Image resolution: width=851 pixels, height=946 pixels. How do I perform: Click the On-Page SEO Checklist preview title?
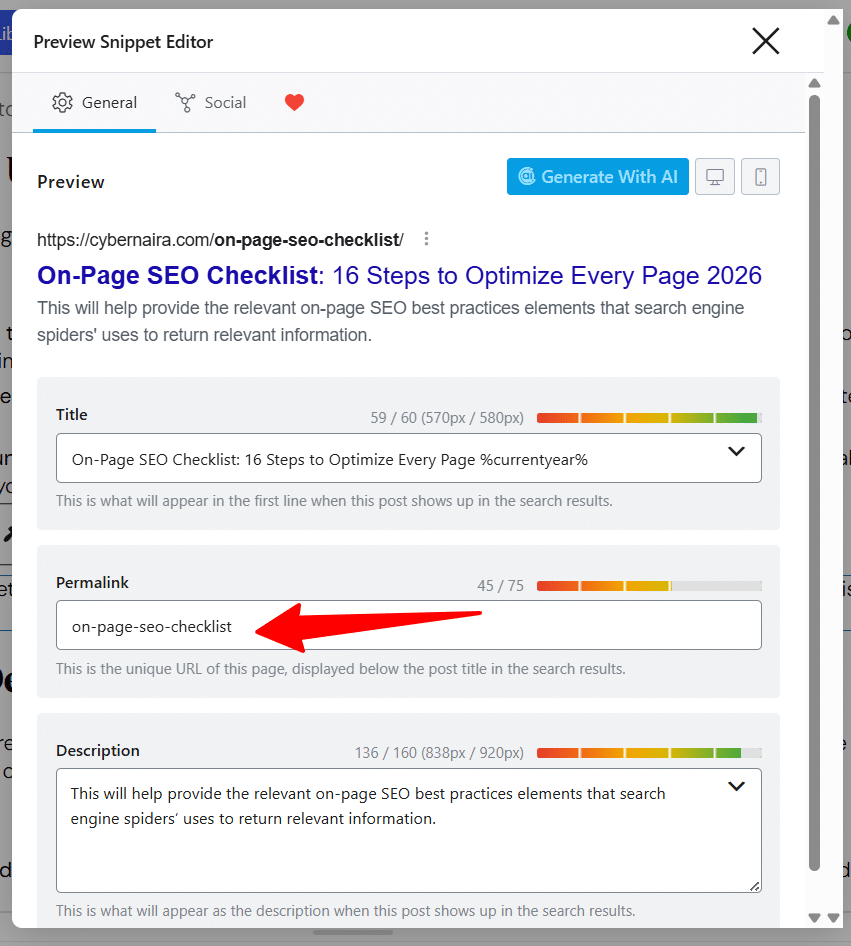[399, 275]
